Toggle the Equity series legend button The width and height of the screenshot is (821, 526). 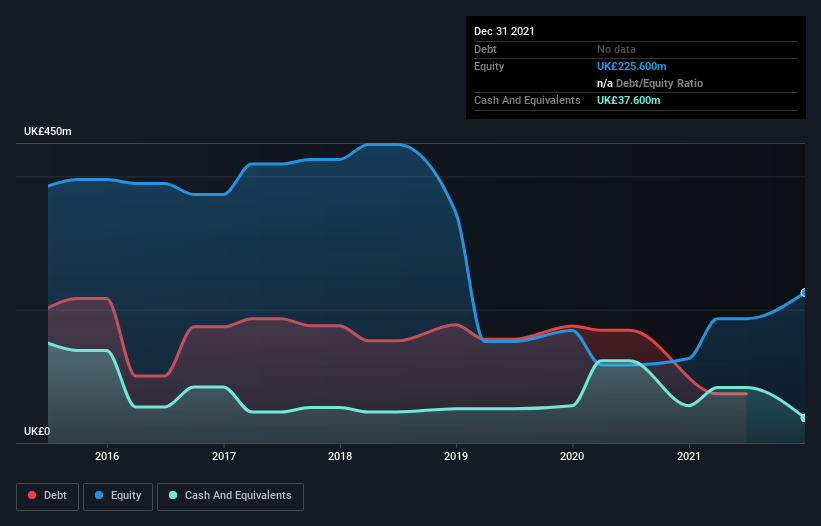(x=118, y=496)
